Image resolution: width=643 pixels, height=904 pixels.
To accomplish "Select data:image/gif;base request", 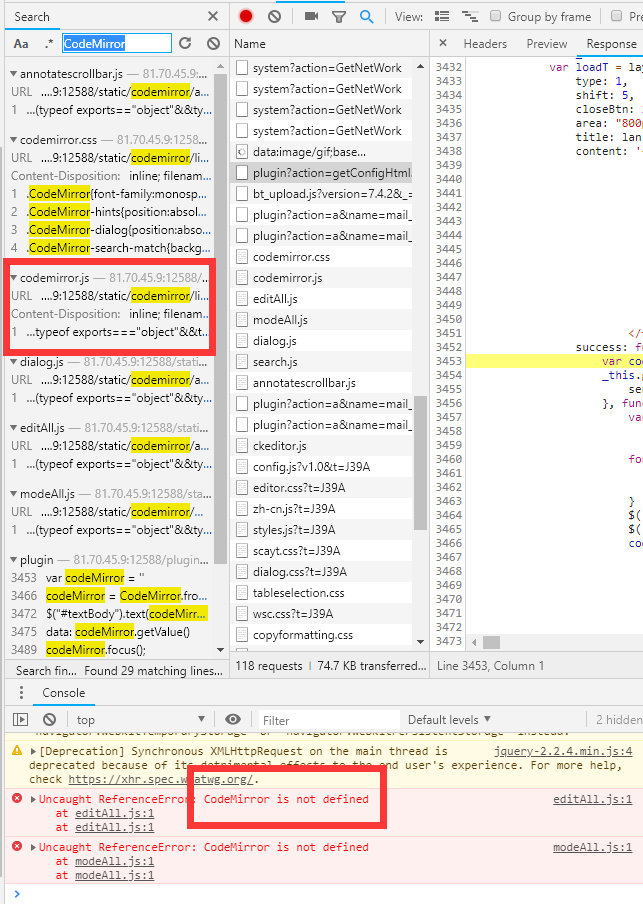I will 321,152.
